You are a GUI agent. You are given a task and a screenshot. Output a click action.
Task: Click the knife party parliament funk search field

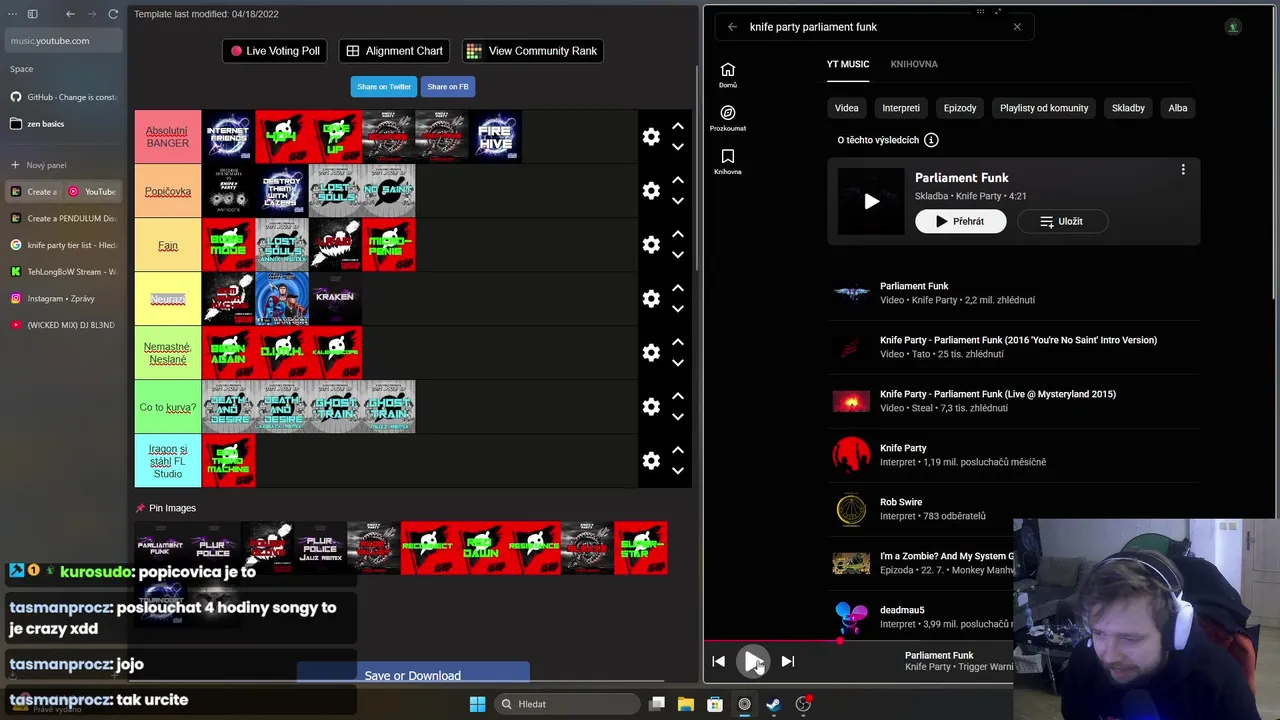coord(875,27)
